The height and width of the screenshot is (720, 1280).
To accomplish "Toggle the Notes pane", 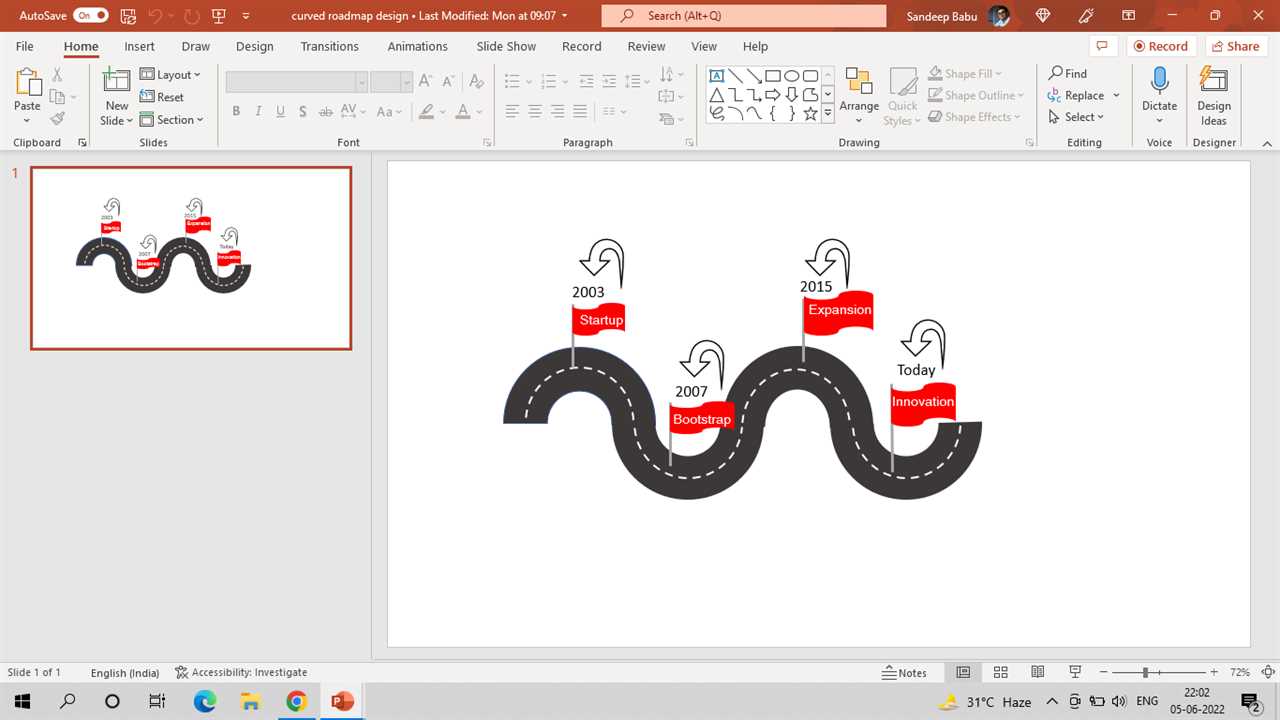I will pyautogui.click(x=904, y=673).
